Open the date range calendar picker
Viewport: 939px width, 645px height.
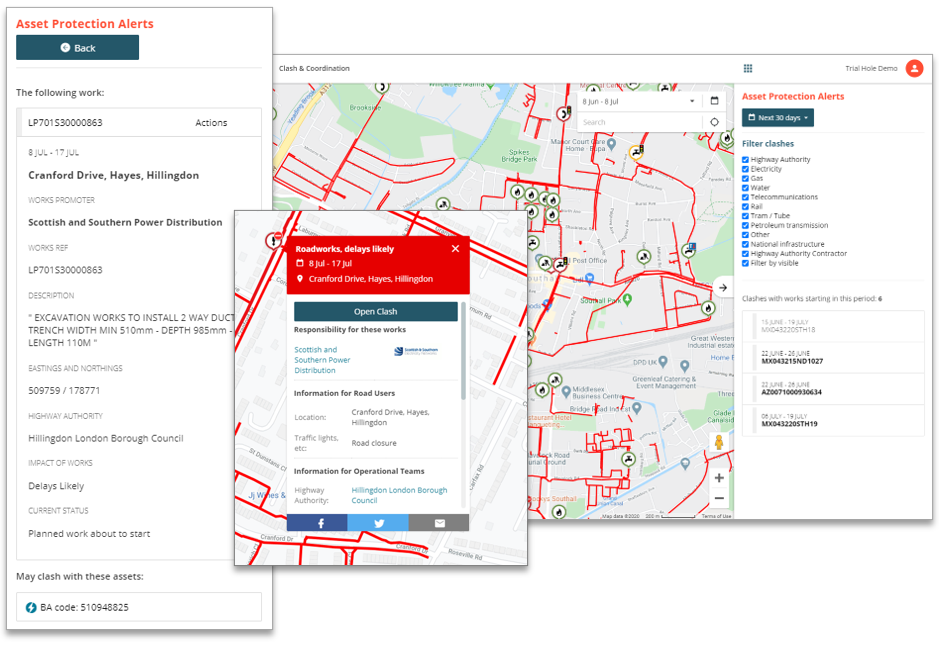715,101
